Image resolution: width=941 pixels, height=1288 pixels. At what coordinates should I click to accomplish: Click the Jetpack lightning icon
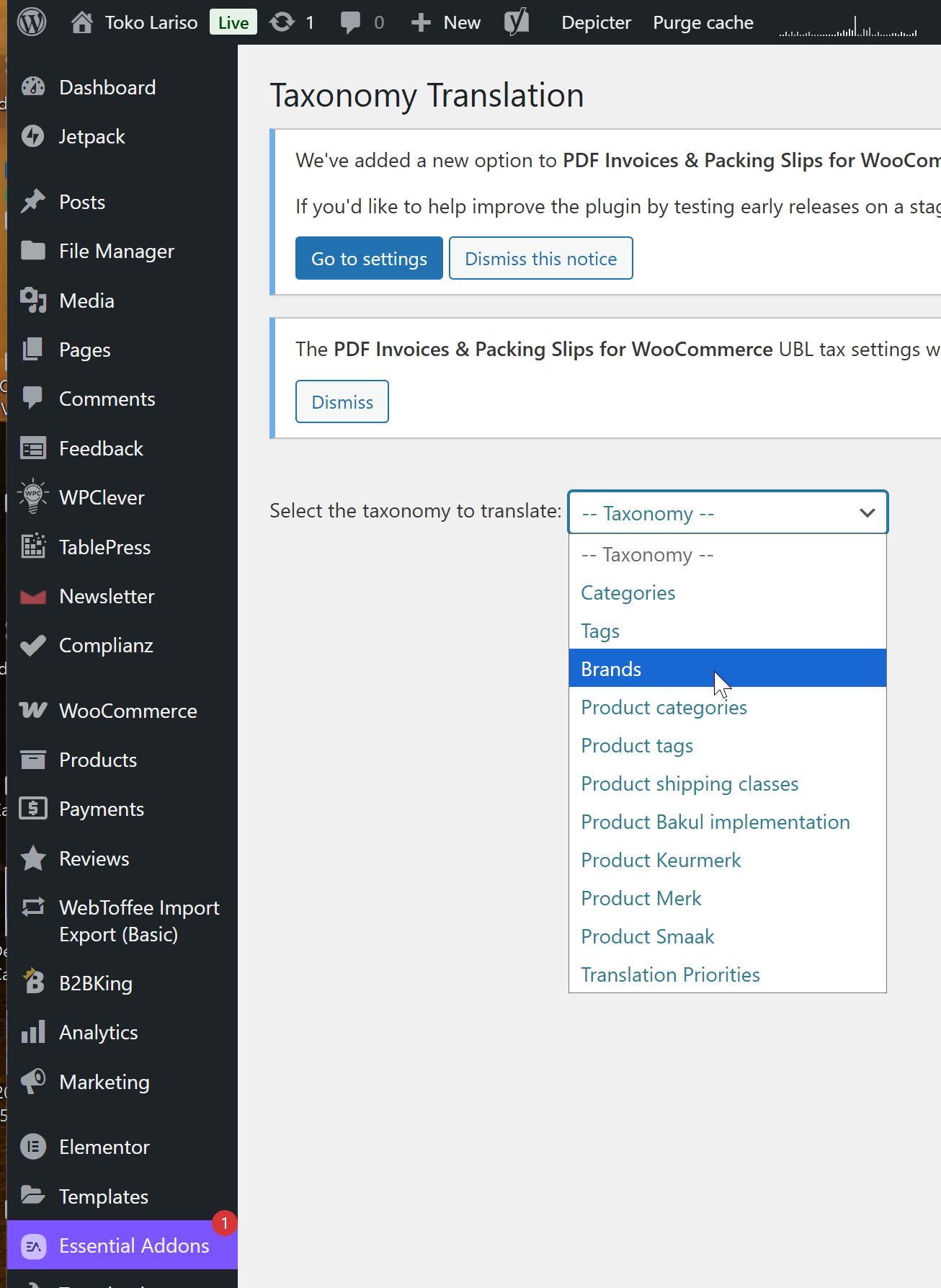pos(33,136)
